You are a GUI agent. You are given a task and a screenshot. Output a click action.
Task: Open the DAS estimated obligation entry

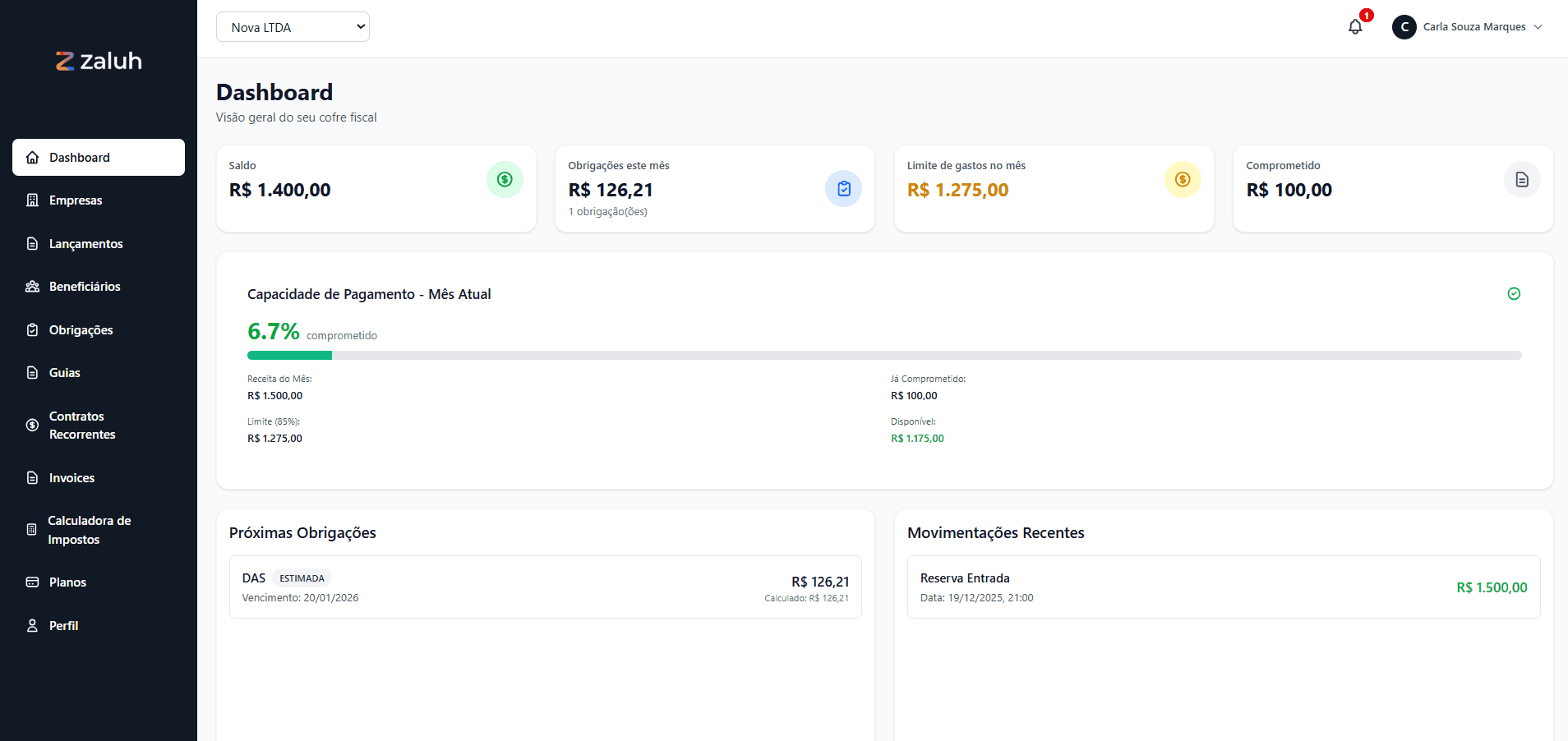545,587
